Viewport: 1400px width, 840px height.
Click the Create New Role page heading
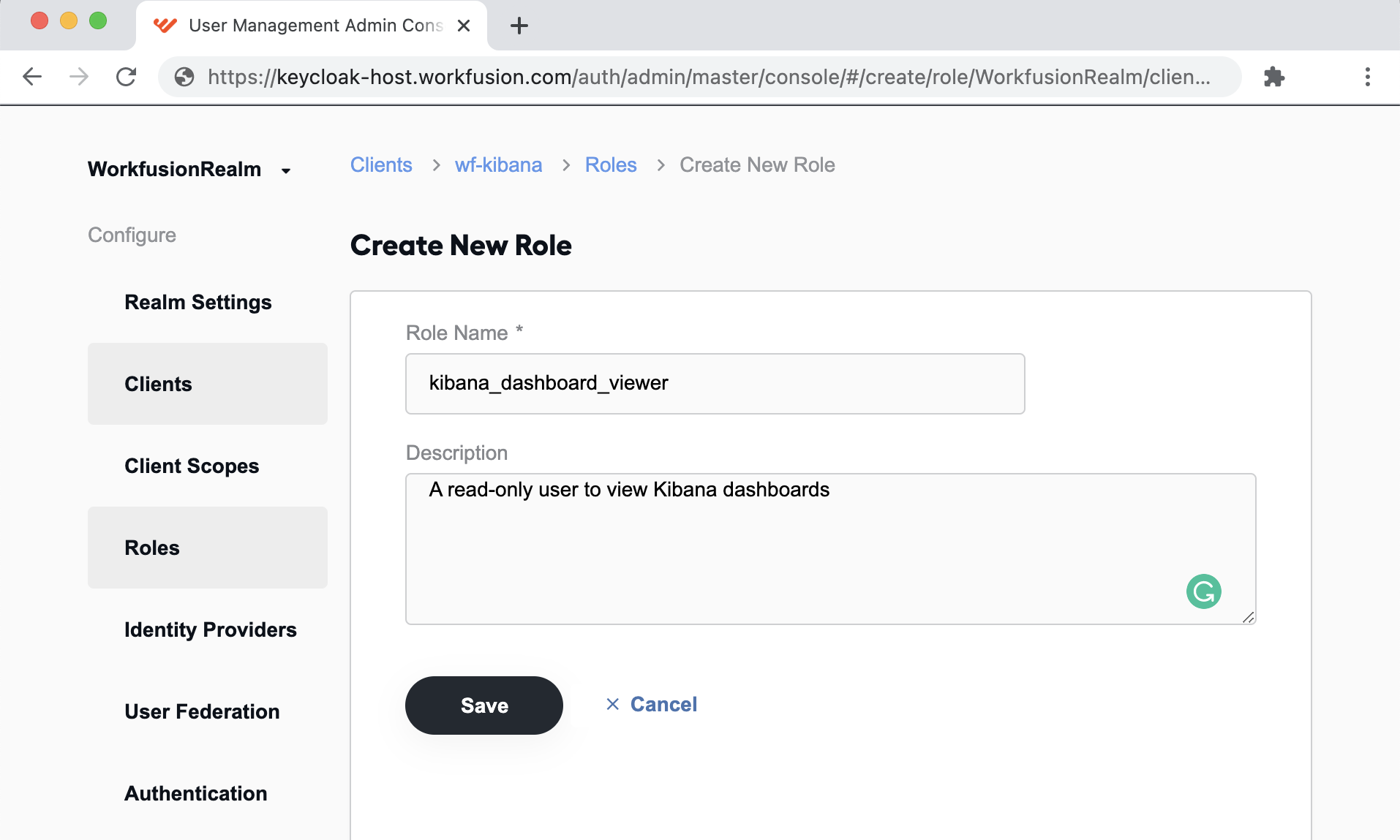pos(461,246)
